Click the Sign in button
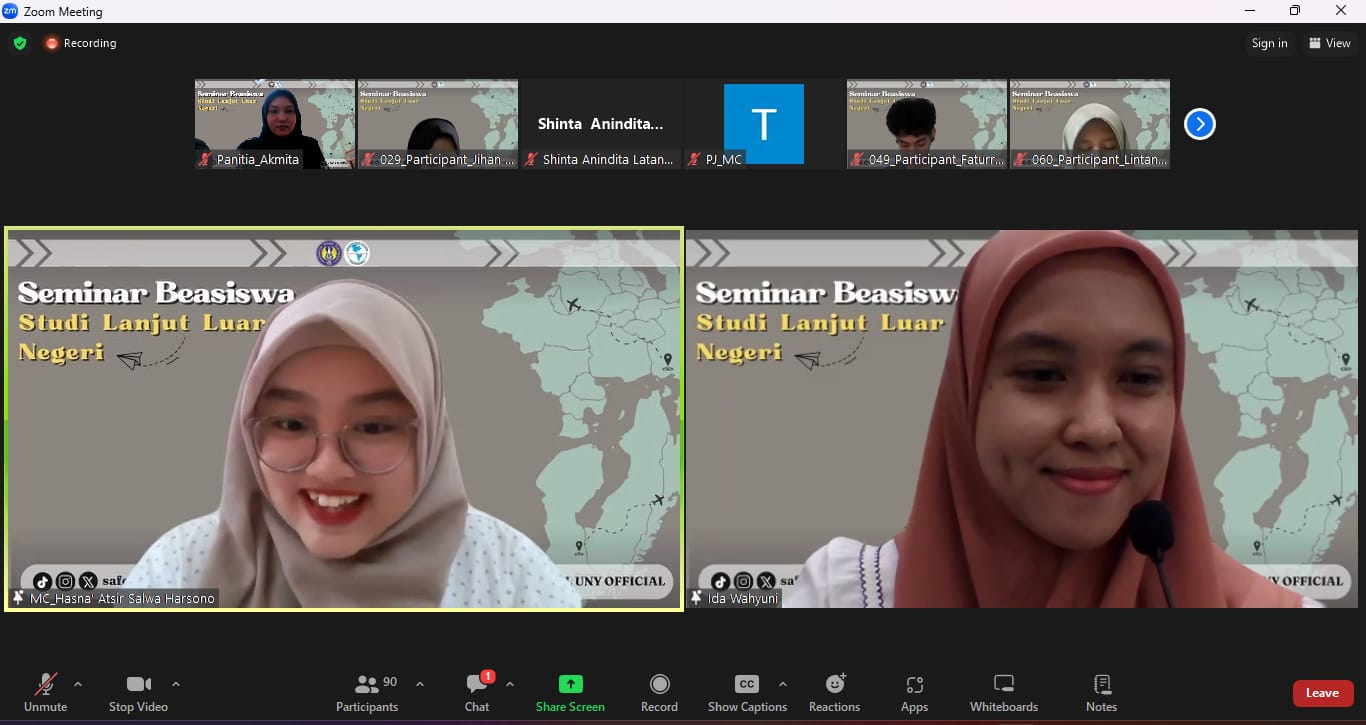The image size is (1366, 725). click(x=1269, y=43)
